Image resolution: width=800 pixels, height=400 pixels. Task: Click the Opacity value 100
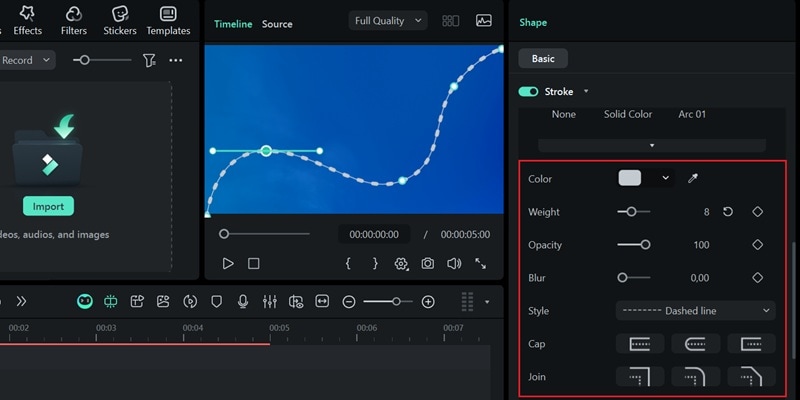701,245
